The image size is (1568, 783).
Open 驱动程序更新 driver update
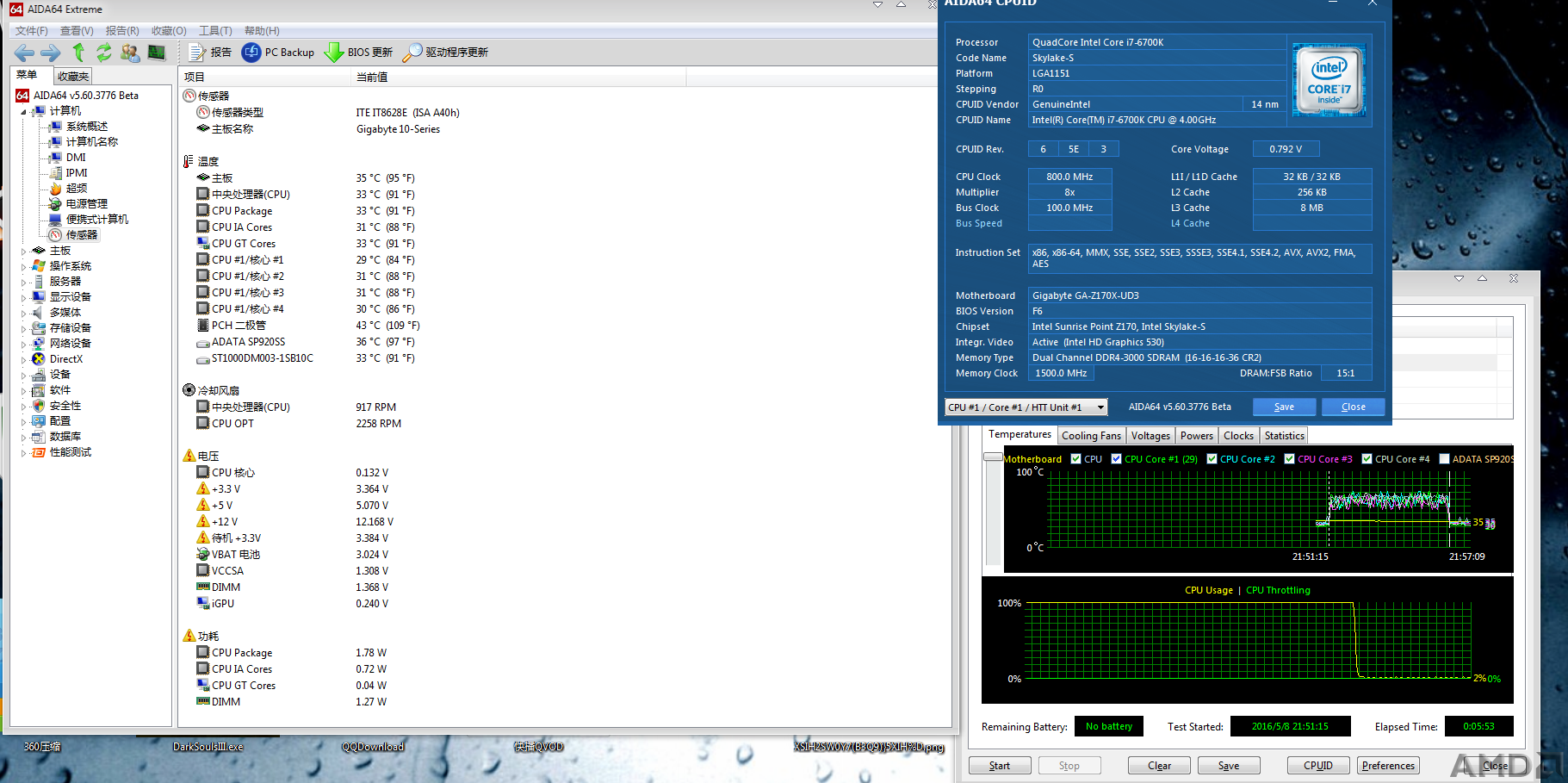coord(446,53)
